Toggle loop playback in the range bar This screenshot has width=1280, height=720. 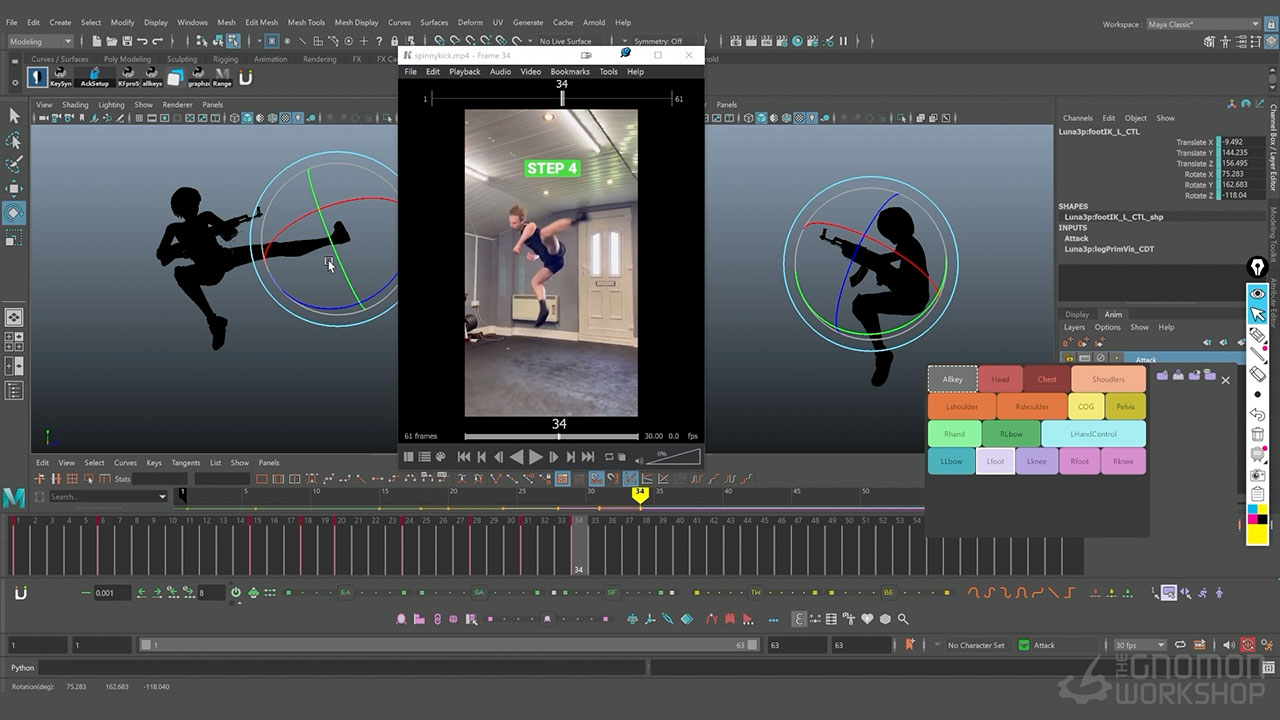pyautogui.click(x=1181, y=645)
